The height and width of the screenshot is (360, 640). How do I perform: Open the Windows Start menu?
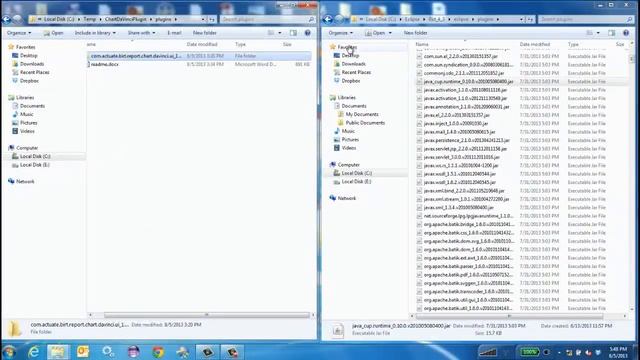tap(9, 351)
